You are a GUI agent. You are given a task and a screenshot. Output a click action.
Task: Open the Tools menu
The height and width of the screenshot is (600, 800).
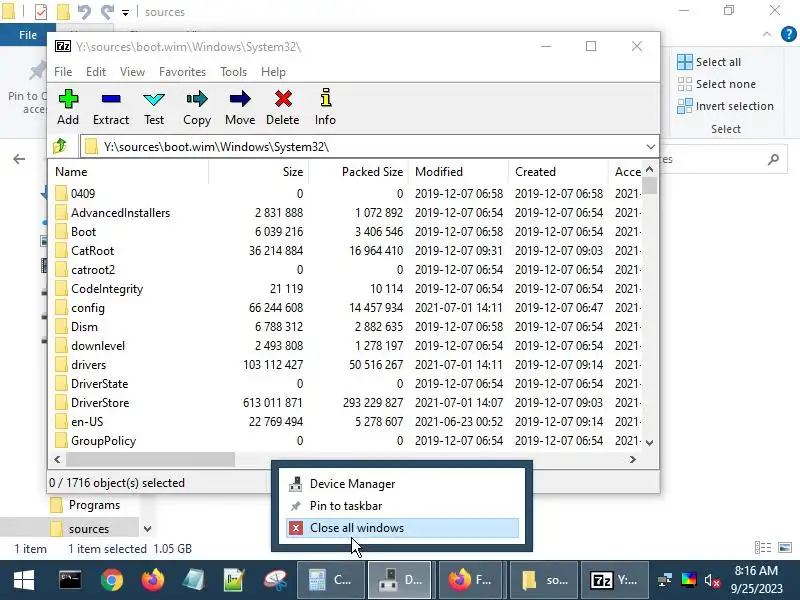(x=233, y=71)
